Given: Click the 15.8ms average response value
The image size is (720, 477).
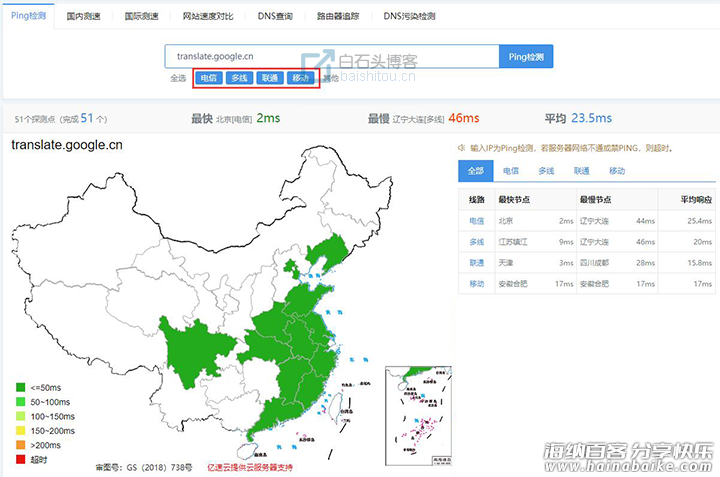Looking at the screenshot, I should (700, 263).
